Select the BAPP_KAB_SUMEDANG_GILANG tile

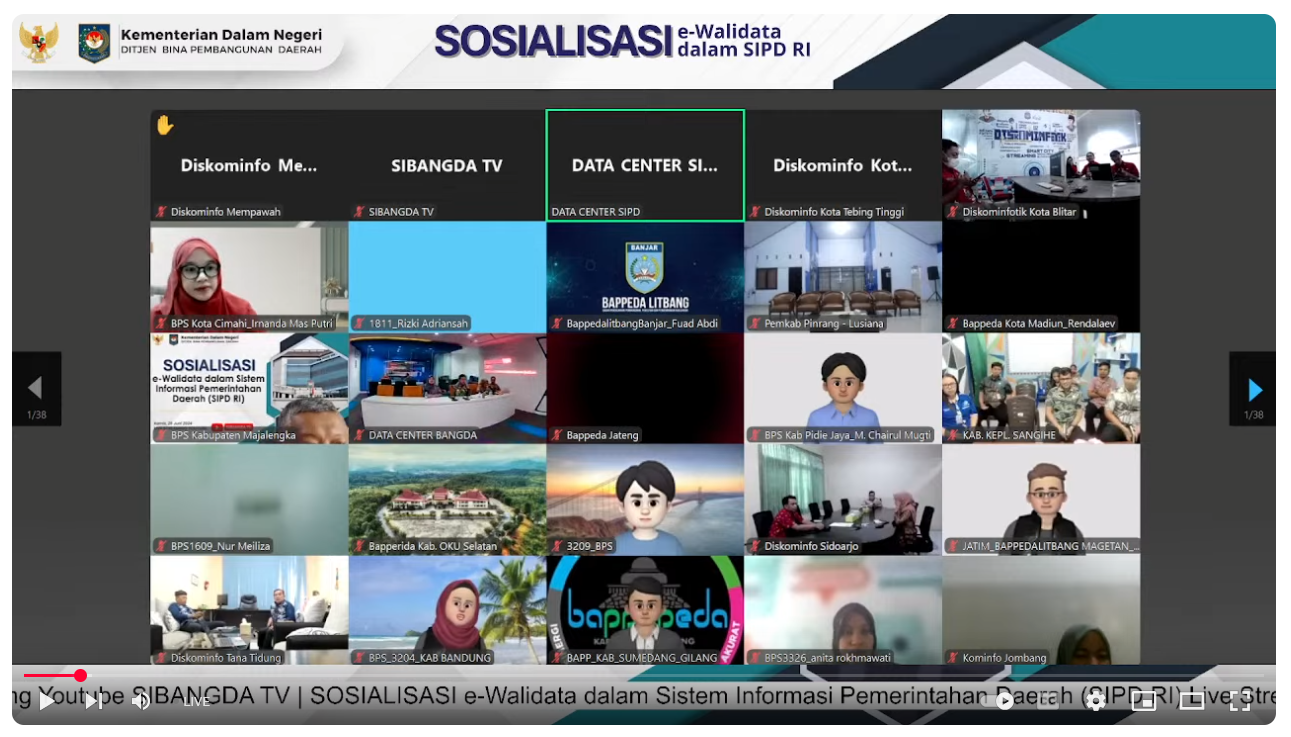(x=645, y=610)
